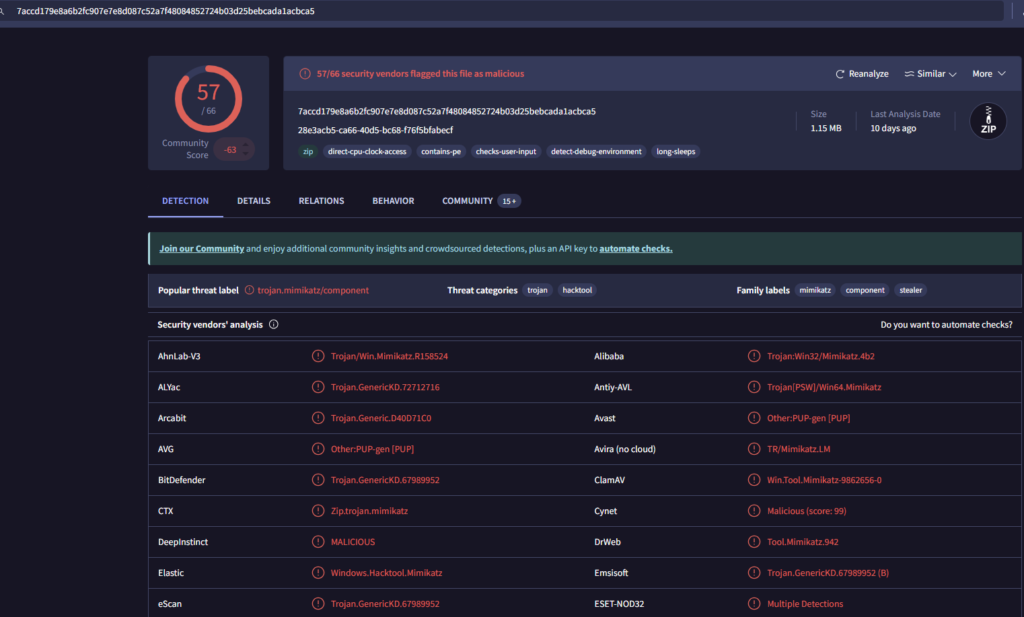The height and width of the screenshot is (617, 1024).
Task: Click the direct-cpu-clock-access tag
Action: (367, 151)
